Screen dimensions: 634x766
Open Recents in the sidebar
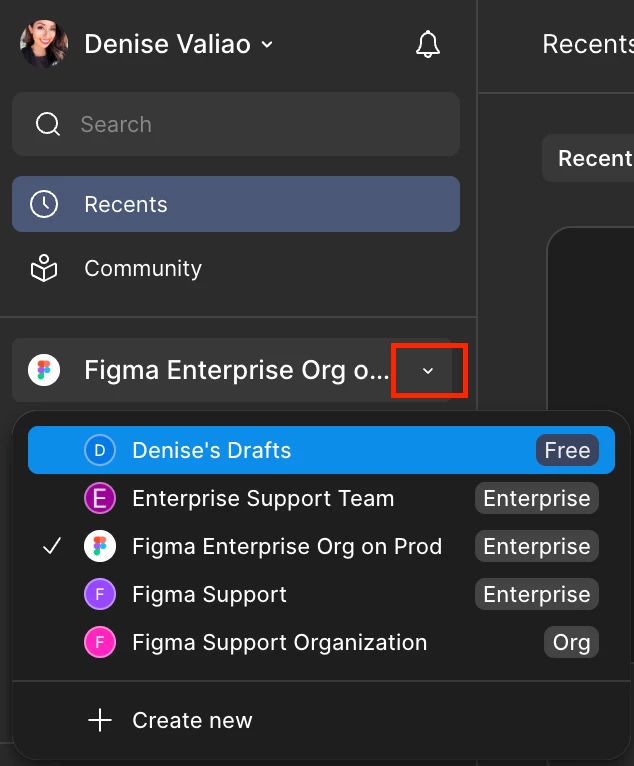click(x=236, y=204)
